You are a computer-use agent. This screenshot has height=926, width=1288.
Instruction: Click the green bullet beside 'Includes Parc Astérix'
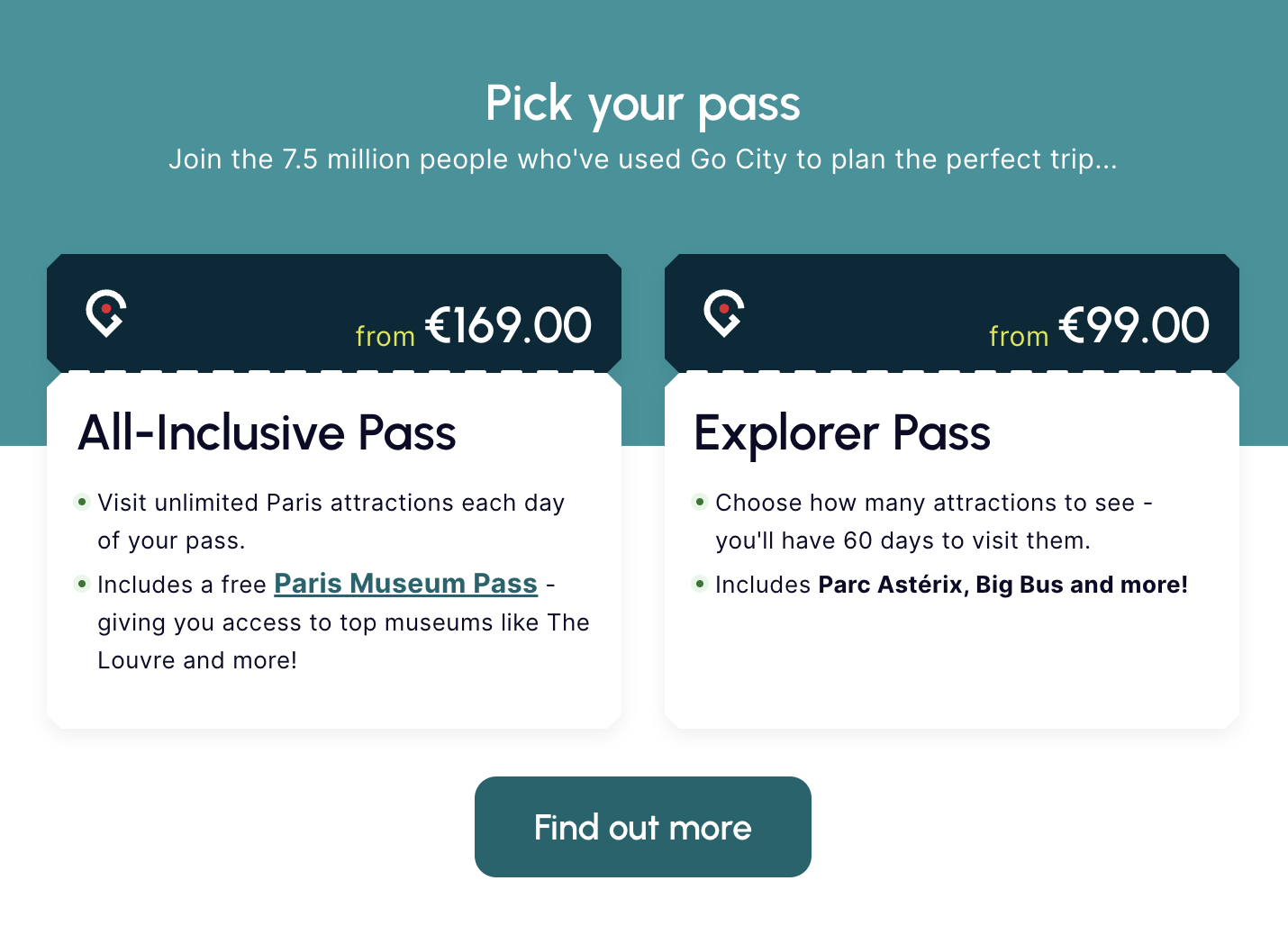(700, 584)
